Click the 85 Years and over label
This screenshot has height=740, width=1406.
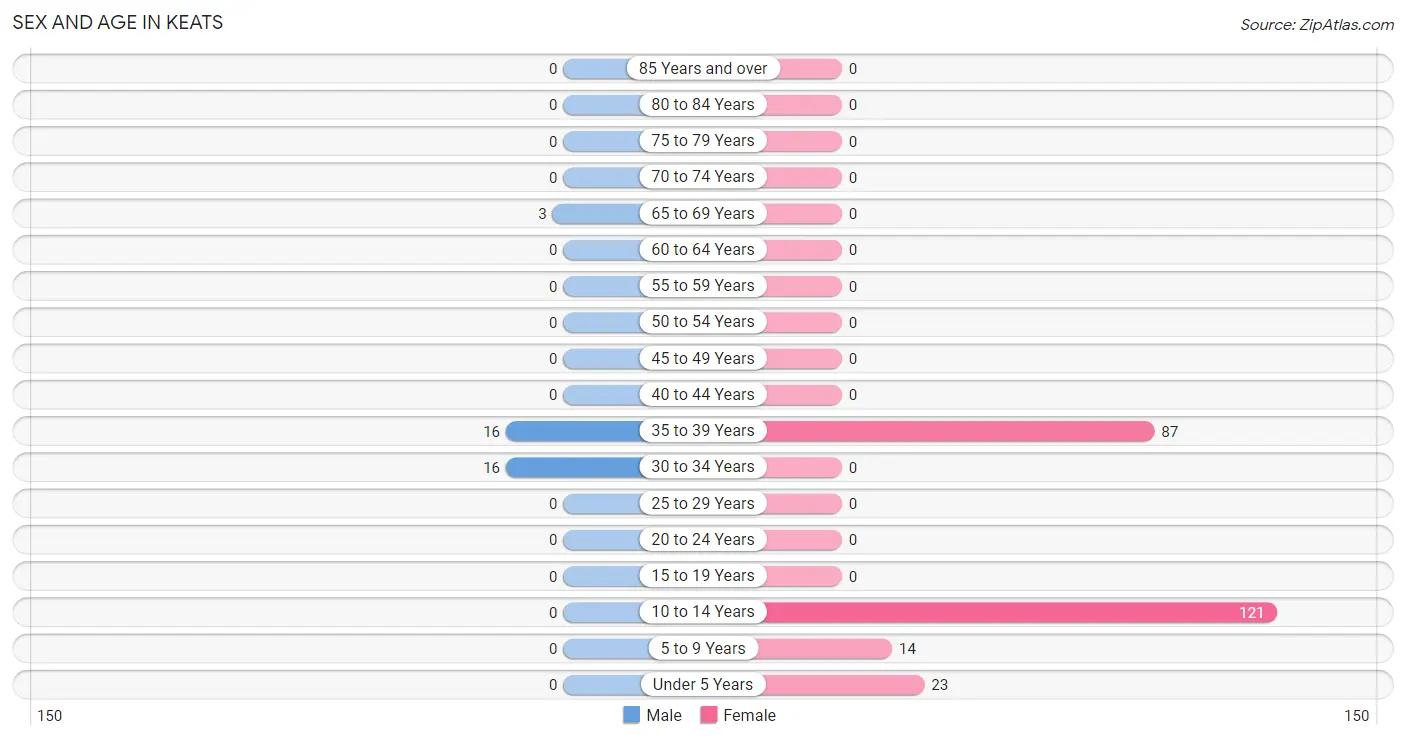pyautogui.click(x=703, y=68)
